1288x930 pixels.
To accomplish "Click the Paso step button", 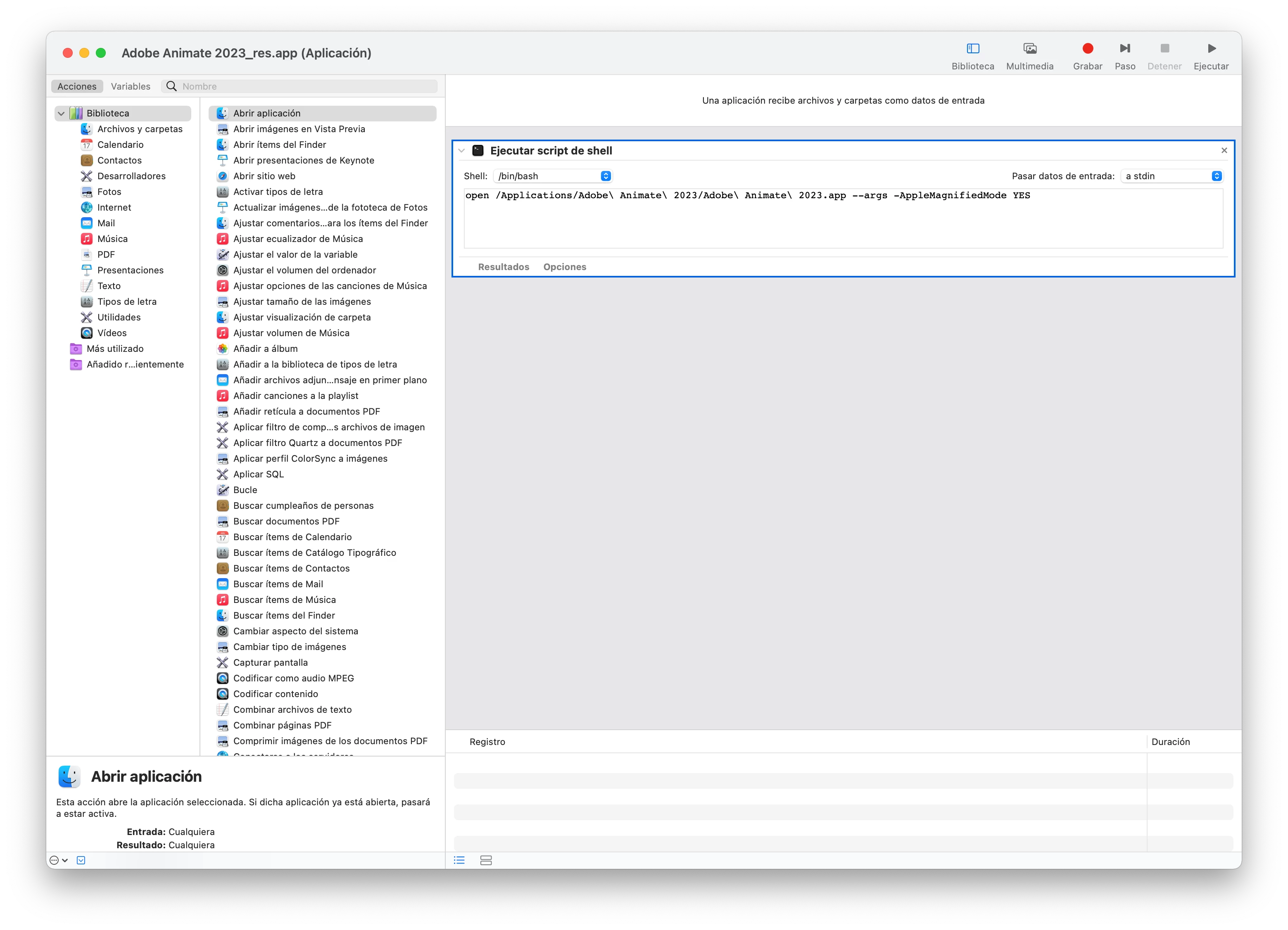I will [x=1124, y=49].
